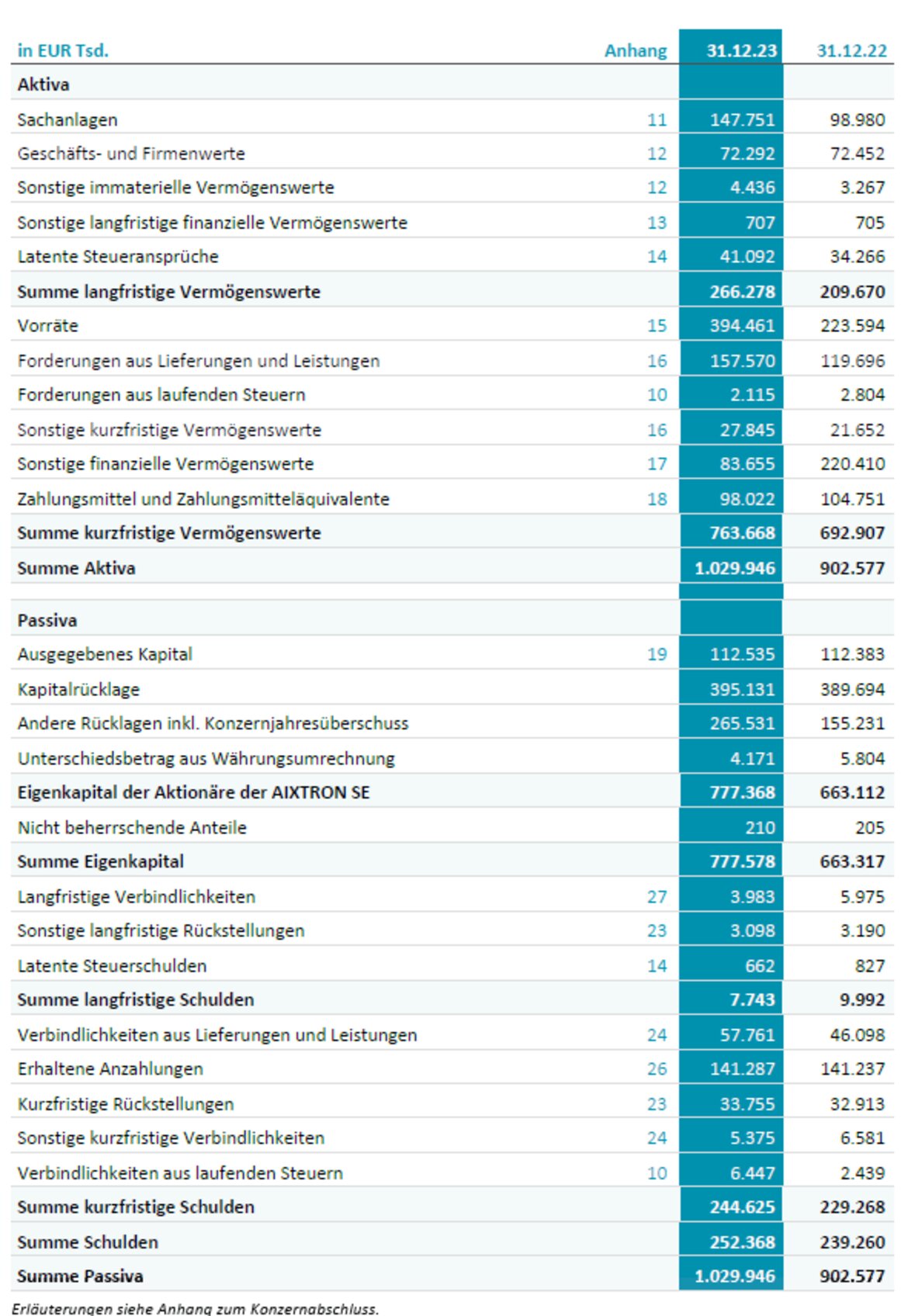Select the 31.12.23 column header

pos(740,51)
